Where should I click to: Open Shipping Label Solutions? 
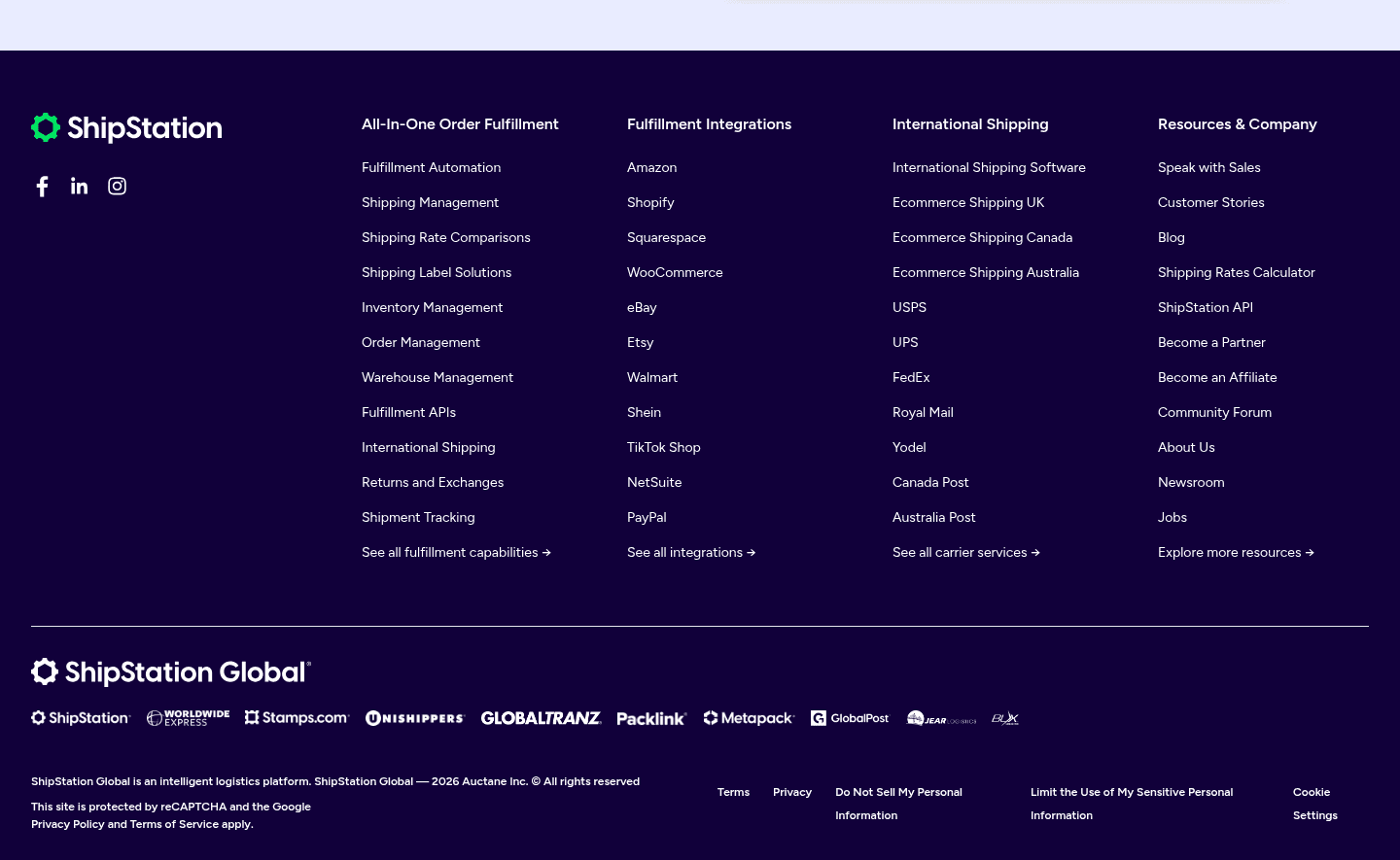[x=437, y=272]
